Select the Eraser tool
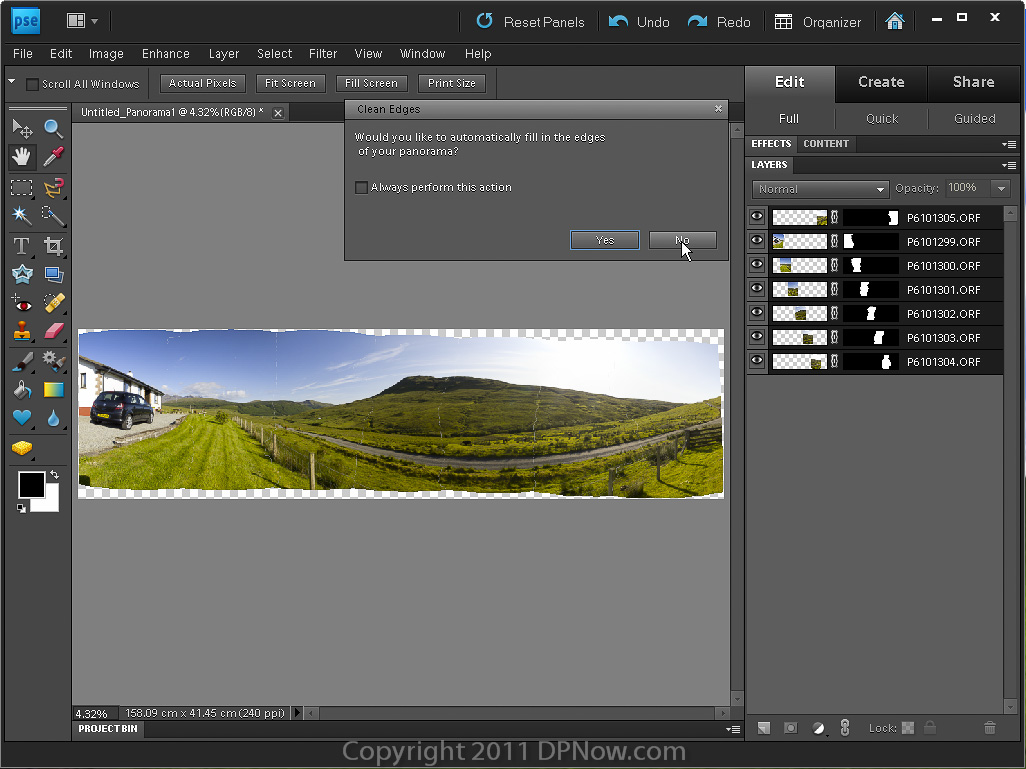1026x769 pixels. [54, 331]
